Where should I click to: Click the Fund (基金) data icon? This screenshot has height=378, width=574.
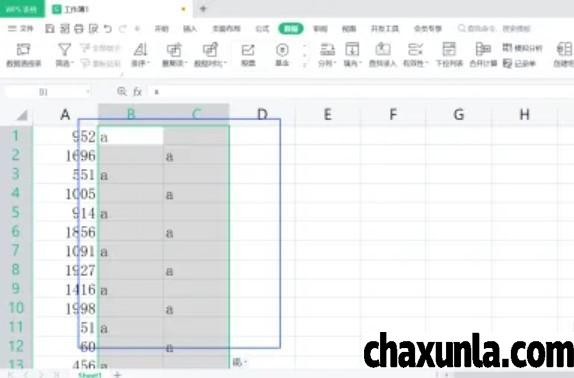[x=282, y=55]
